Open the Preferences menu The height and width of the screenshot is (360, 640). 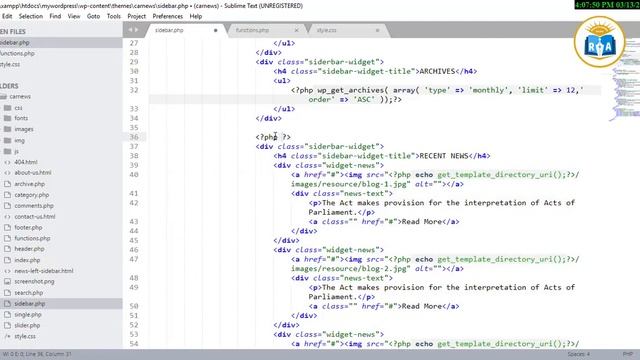(168, 16)
